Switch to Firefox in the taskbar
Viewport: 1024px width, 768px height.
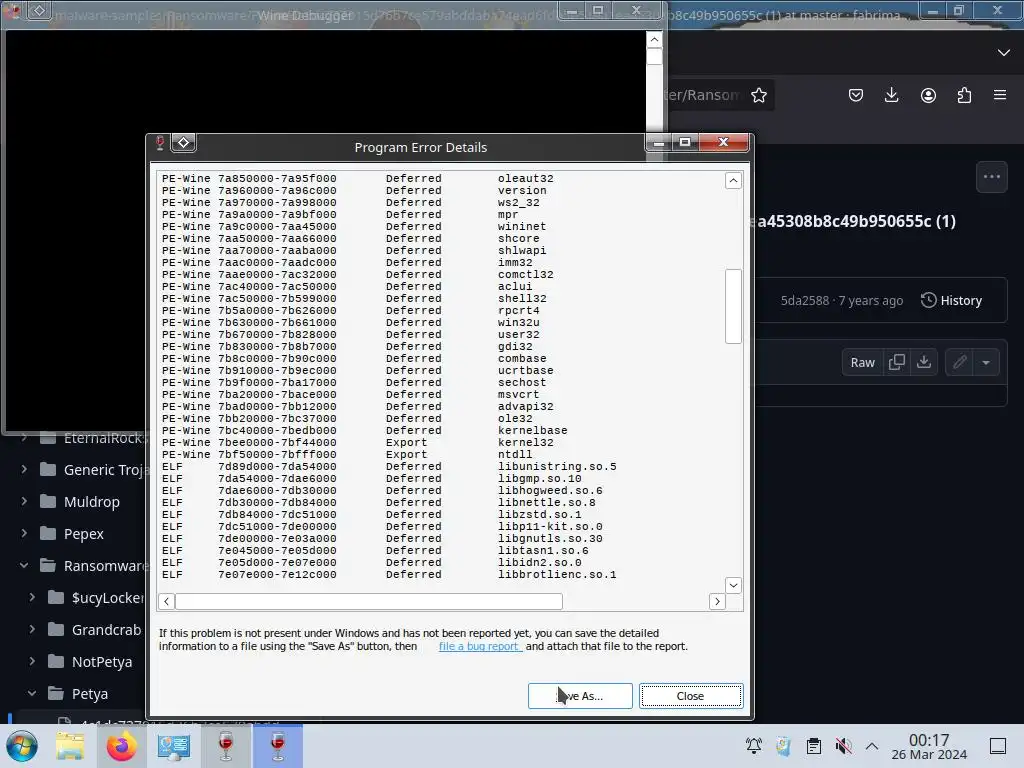121,746
